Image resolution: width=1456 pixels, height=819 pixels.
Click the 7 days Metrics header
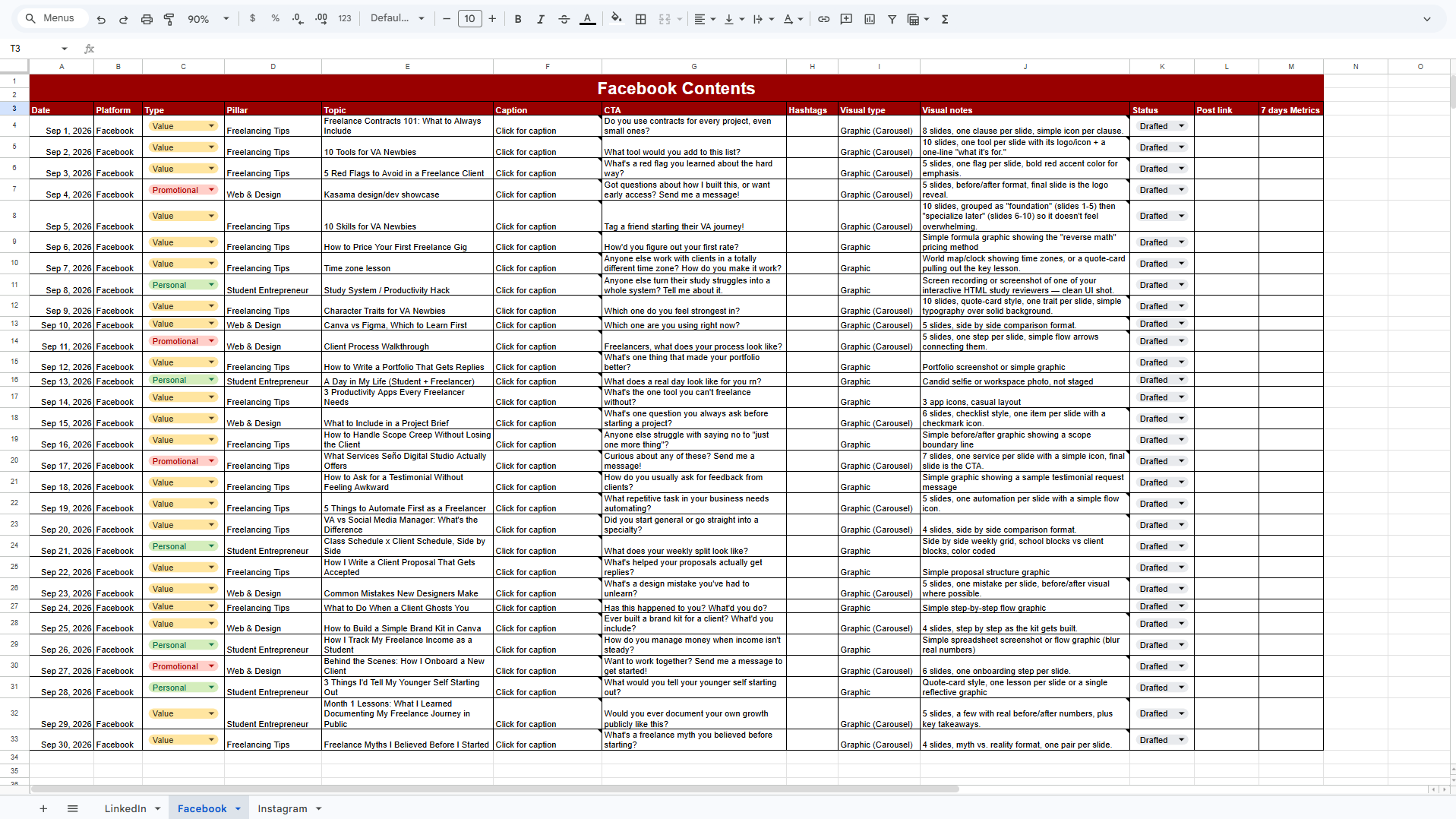coord(1290,109)
